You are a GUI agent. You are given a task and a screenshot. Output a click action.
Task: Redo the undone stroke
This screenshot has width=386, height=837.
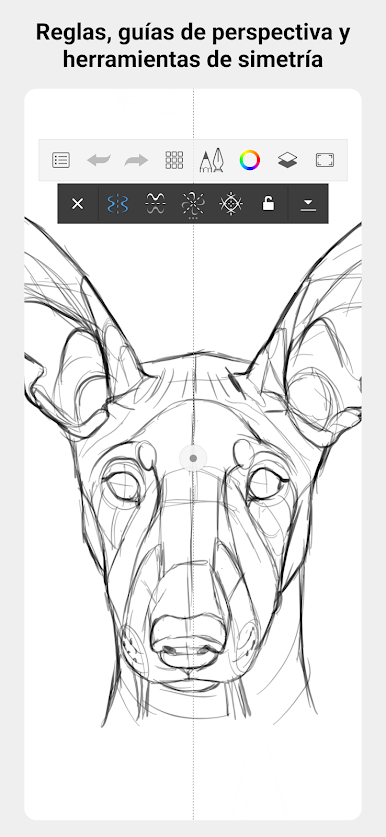tap(136, 160)
